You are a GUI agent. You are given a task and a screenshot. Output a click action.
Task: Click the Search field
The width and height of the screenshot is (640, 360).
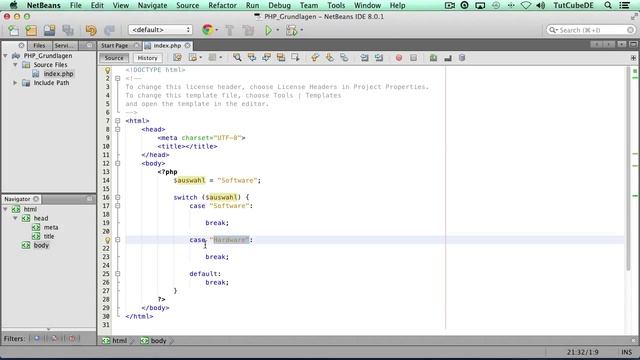tap(591, 30)
